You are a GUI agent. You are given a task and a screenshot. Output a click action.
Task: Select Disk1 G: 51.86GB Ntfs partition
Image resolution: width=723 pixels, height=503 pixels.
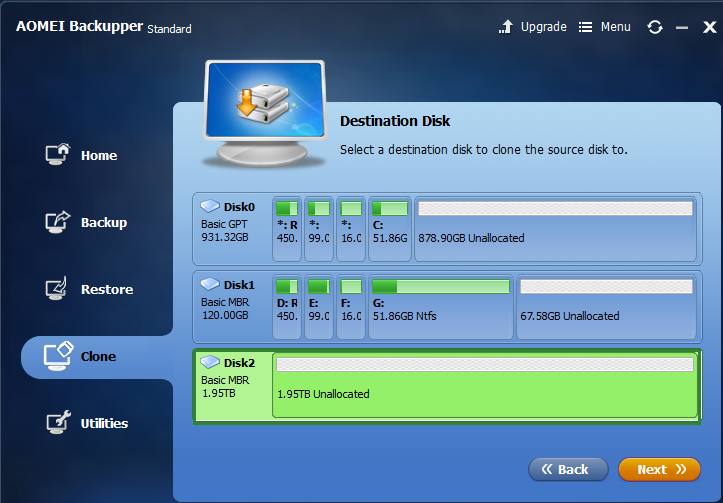pos(441,307)
